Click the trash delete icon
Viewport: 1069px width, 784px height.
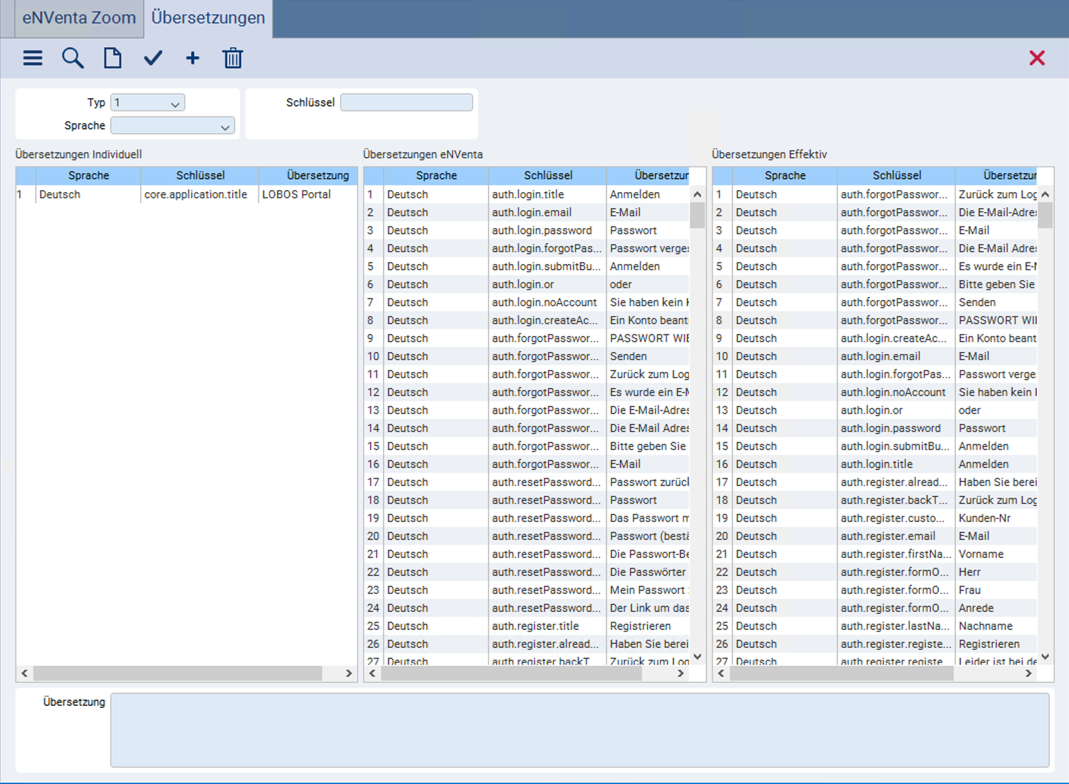232,58
